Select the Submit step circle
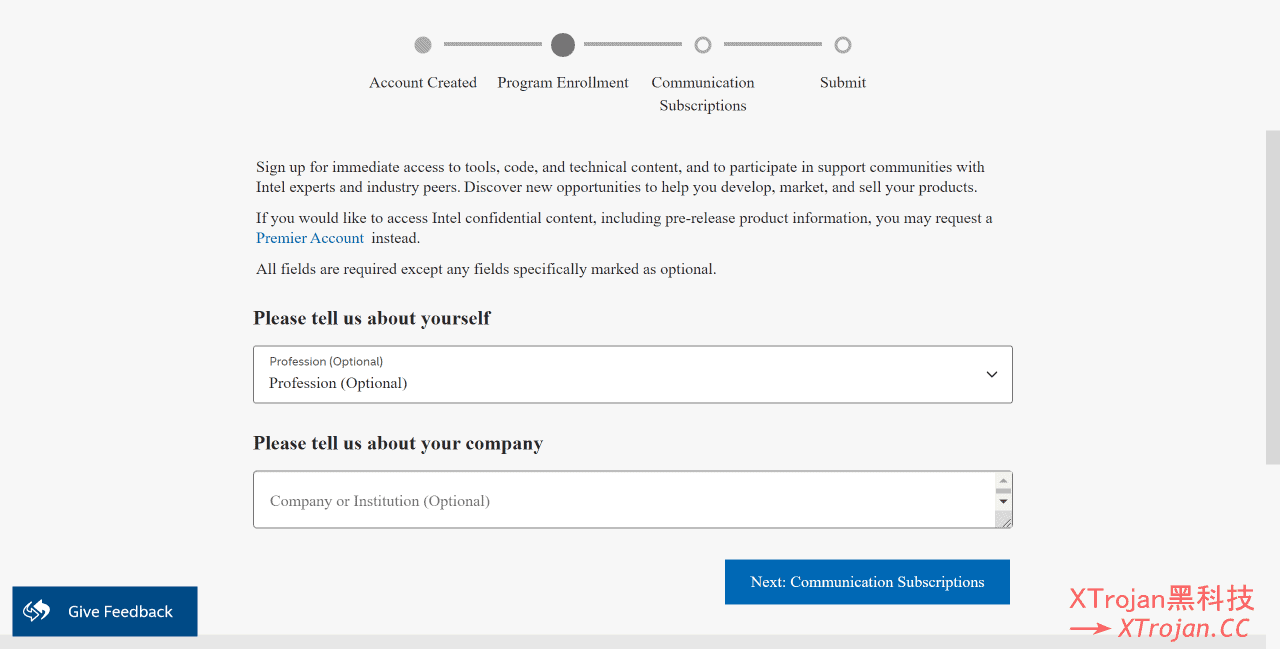Viewport: 1280px width, 649px height. 843,45
